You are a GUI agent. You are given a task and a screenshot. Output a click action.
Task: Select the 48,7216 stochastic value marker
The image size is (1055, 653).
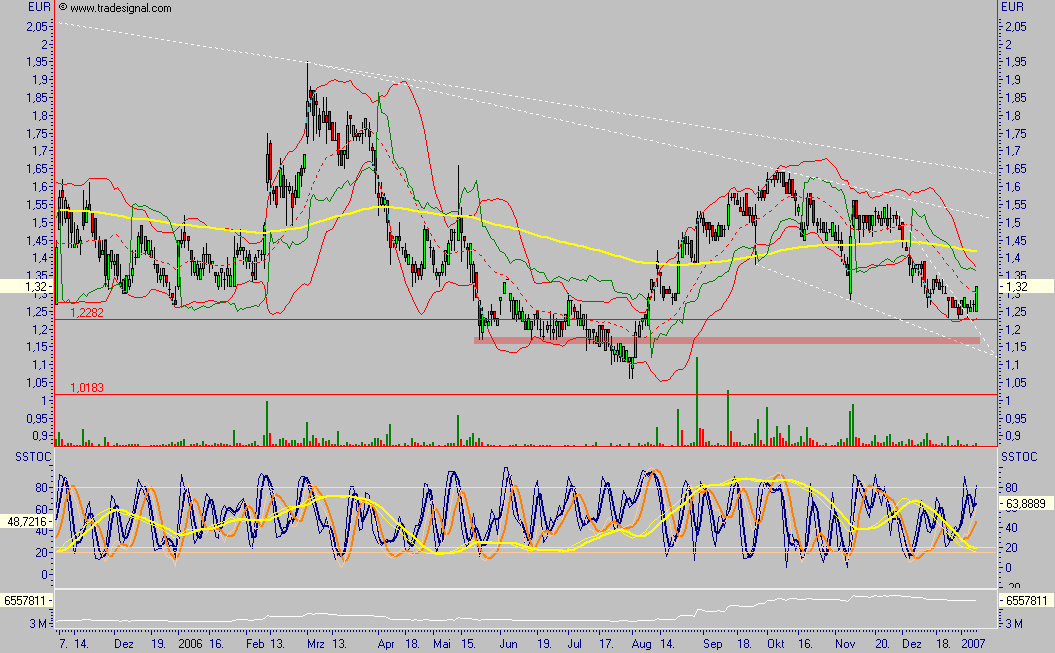(x=27, y=522)
